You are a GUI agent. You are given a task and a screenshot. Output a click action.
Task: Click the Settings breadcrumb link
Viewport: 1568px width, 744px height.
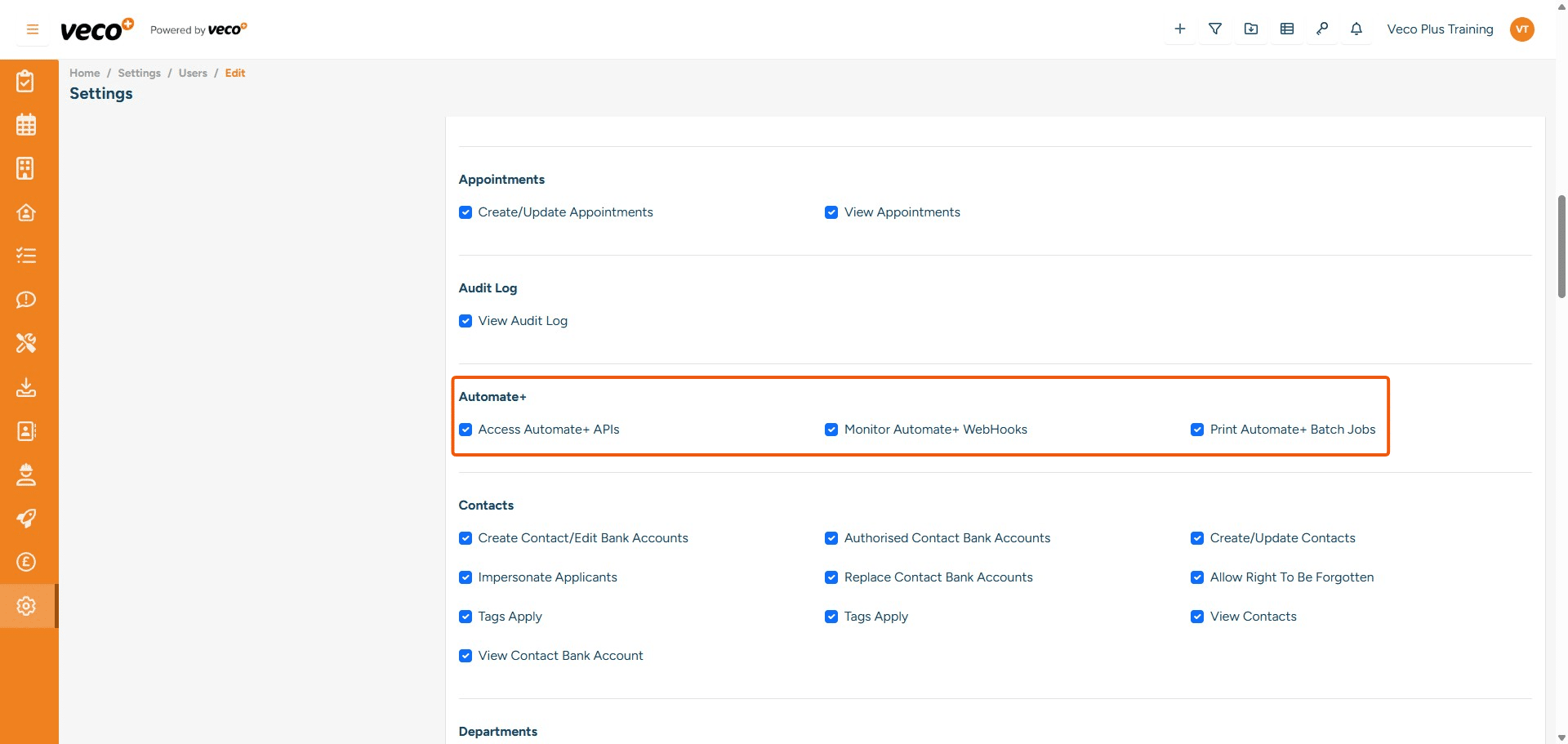pos(139,73)
